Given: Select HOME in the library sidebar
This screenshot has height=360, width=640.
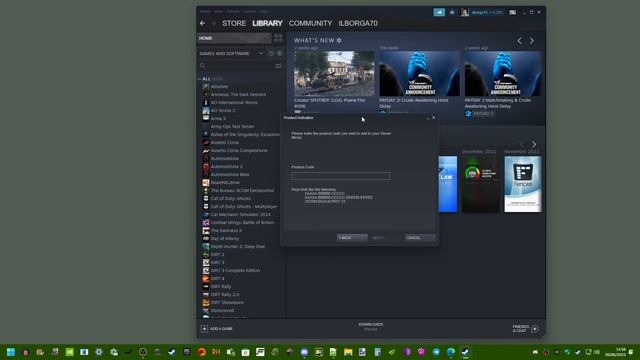Looking at the screenshot, I should coord(234,38).
